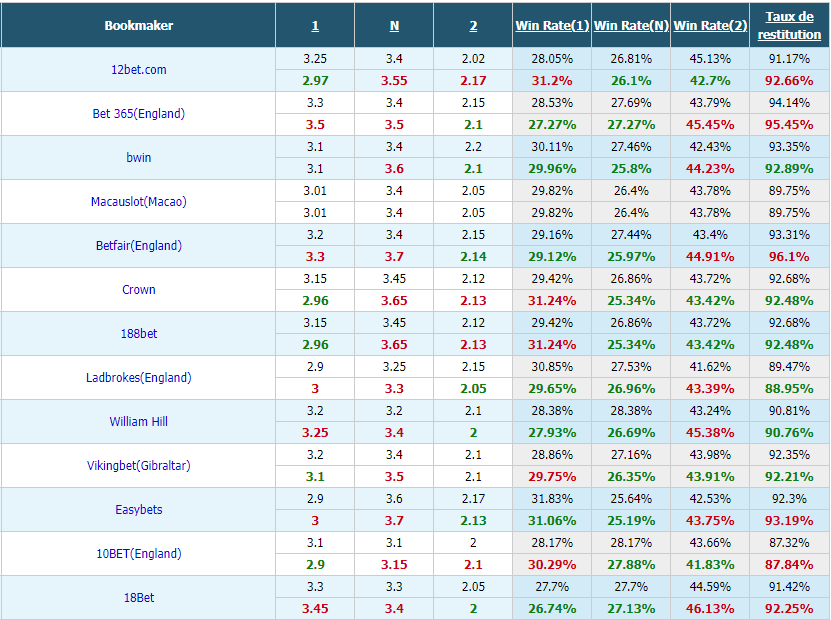Select 12bet.com opening win rate 45.13%
This screenshot has height=620, width=831.
[710, 59]
